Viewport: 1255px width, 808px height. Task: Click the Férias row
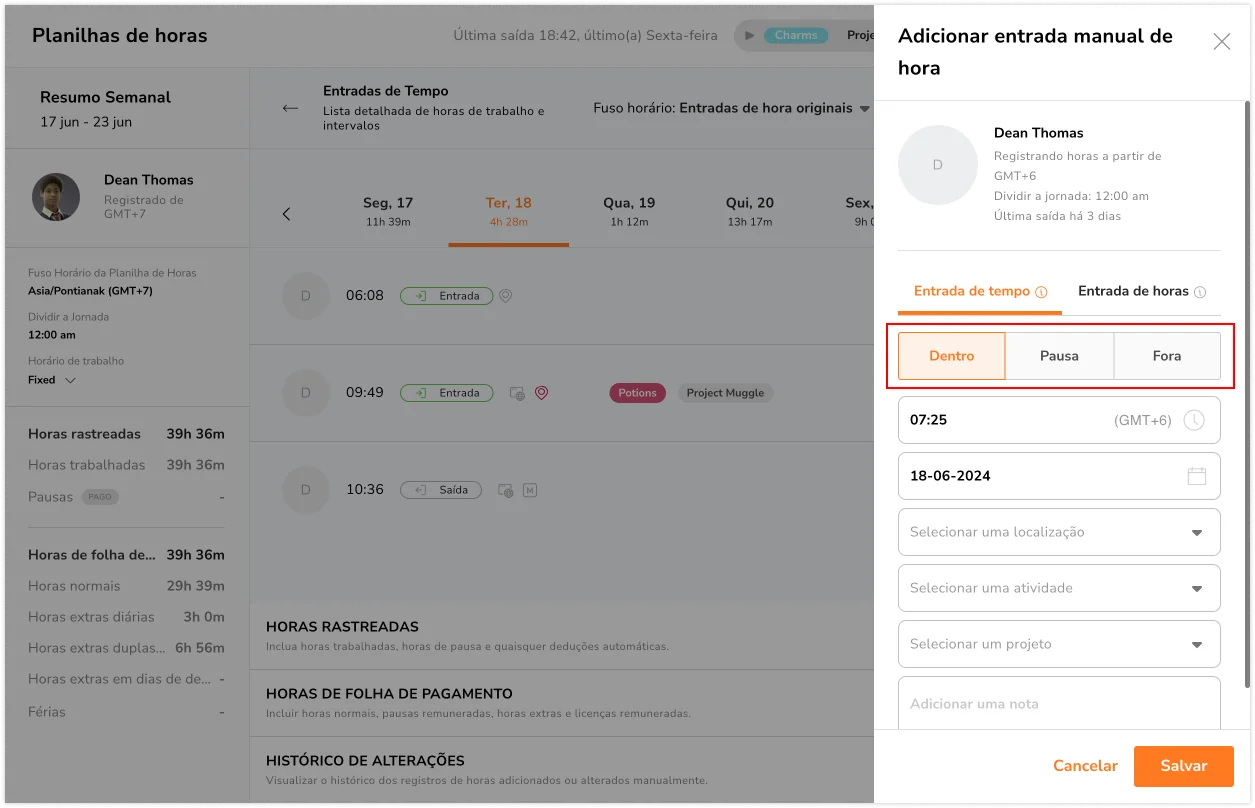(126, 712)
